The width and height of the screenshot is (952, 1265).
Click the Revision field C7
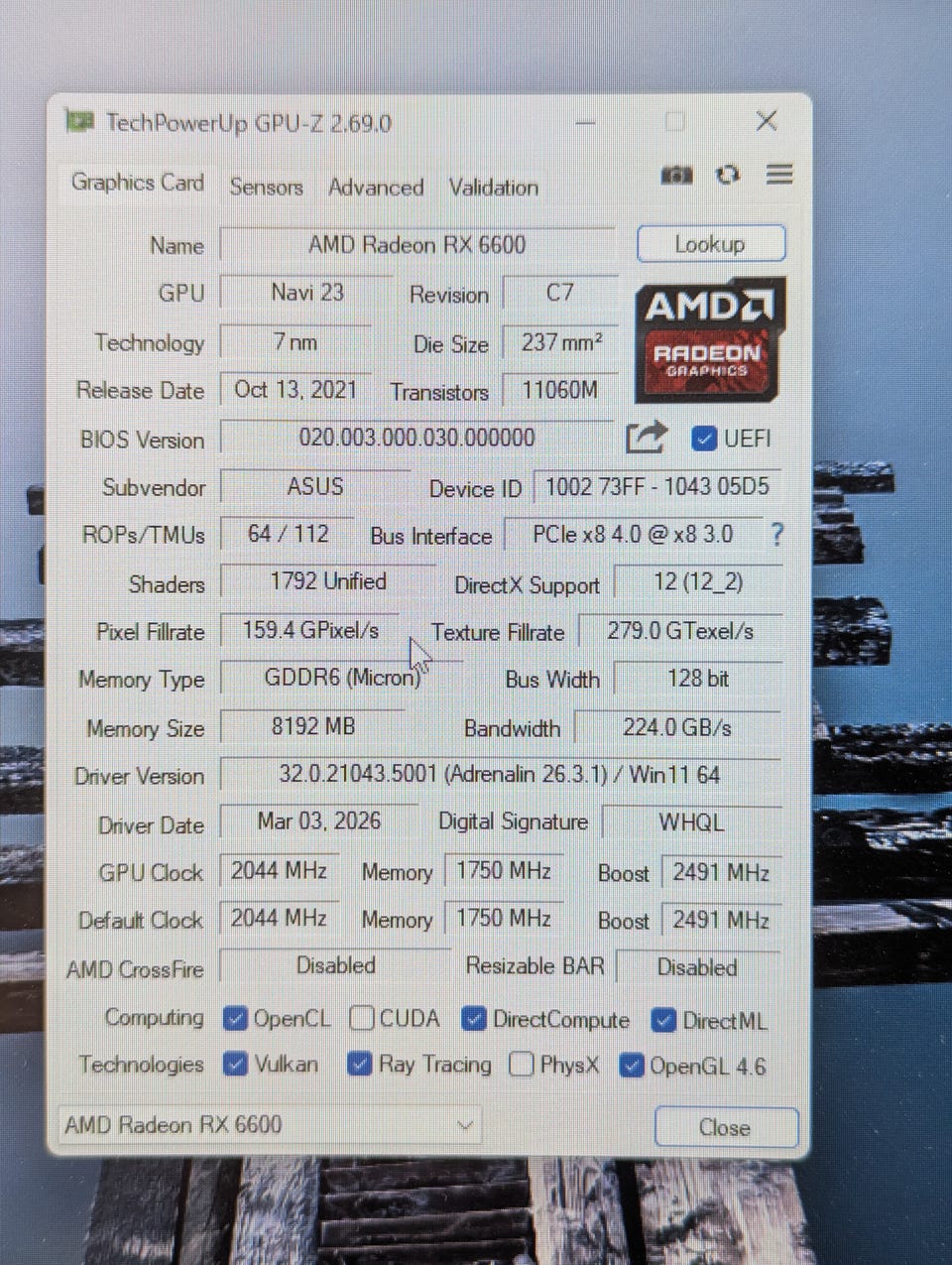tap(560, 293)
